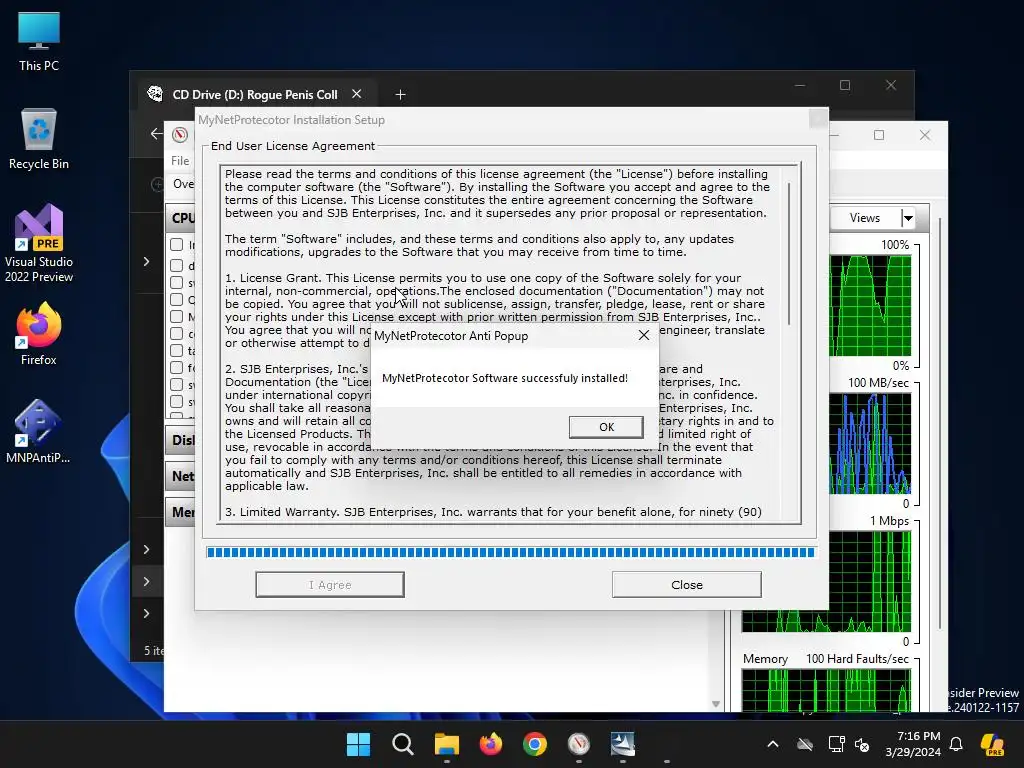
Task: Open the clock showing 7:16 PM
Action: tap(913, 744)
